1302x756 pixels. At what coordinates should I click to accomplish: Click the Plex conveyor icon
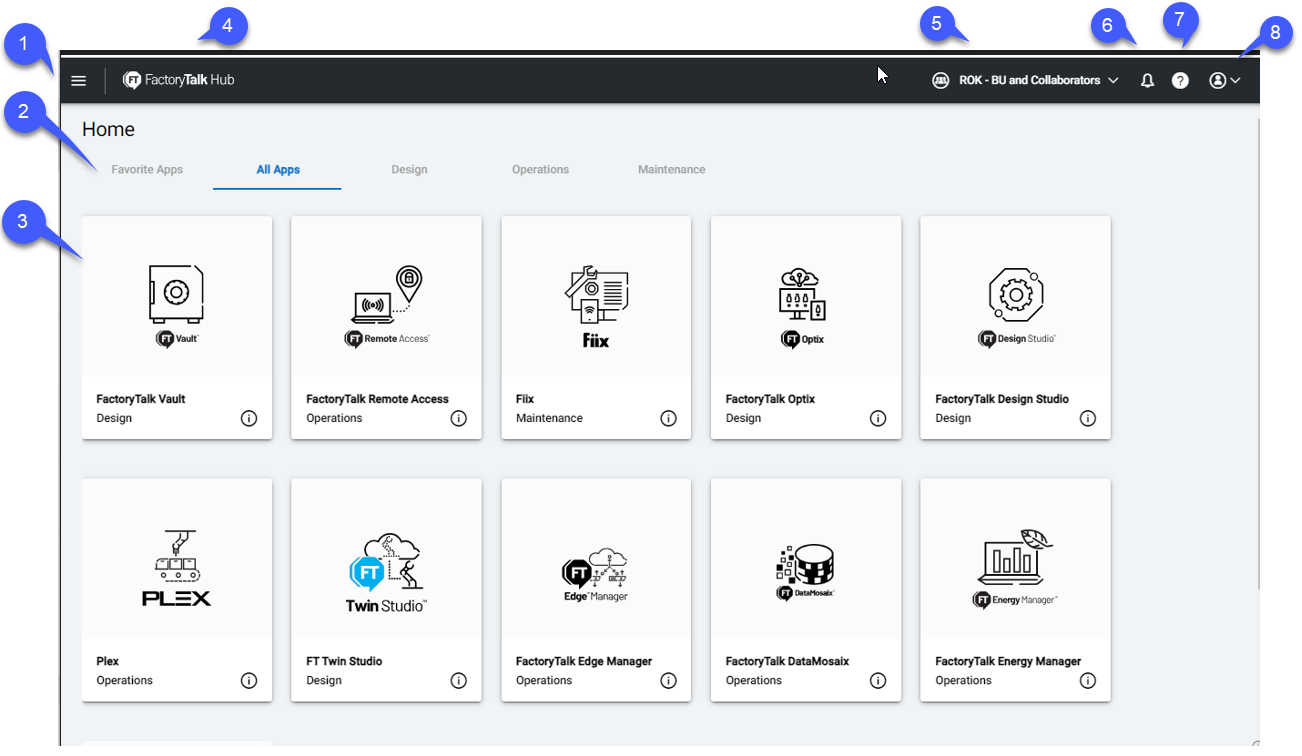pos(177,556)
